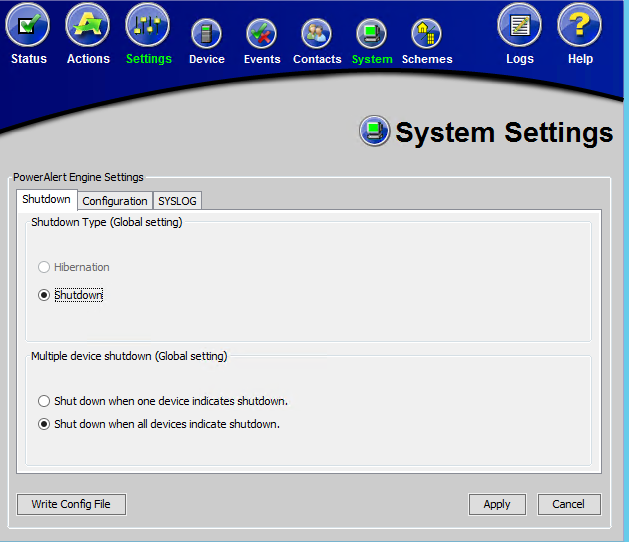Screen dimensions: 629x542
Task: Click the PowerAlert Engine Settings group label
Action: [x=78, y=177]
